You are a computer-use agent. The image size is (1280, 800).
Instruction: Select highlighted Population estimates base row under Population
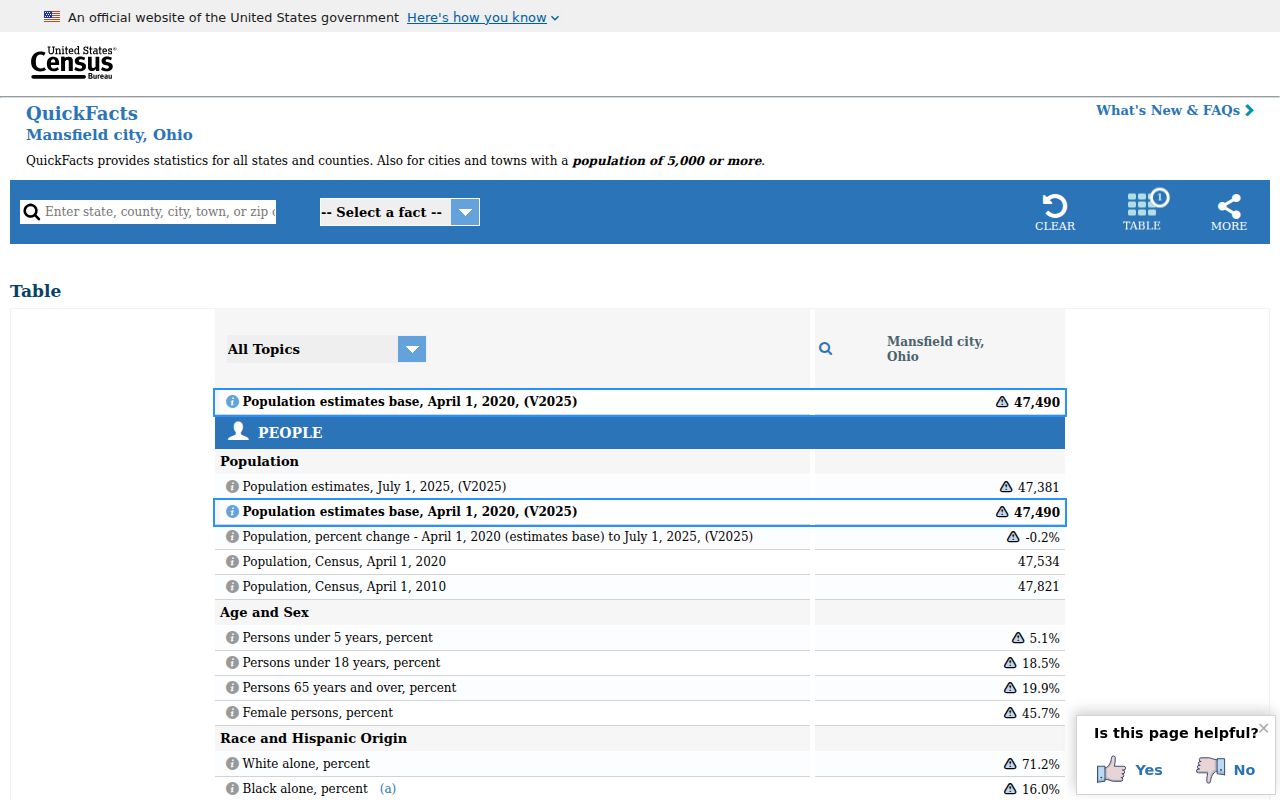click(x=640, y=512)
